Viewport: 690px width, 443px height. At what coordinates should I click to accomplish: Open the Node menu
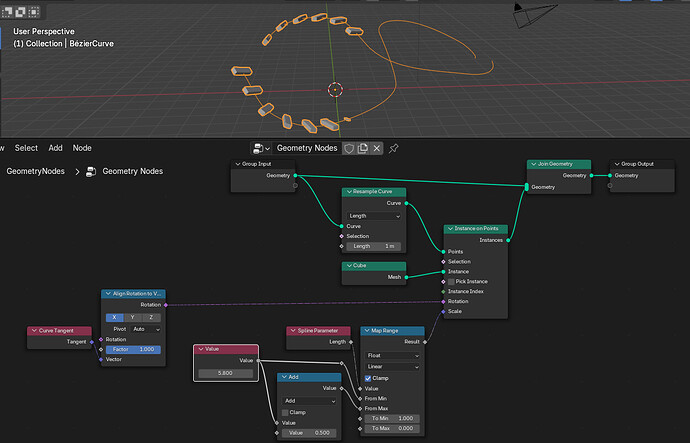82,148
